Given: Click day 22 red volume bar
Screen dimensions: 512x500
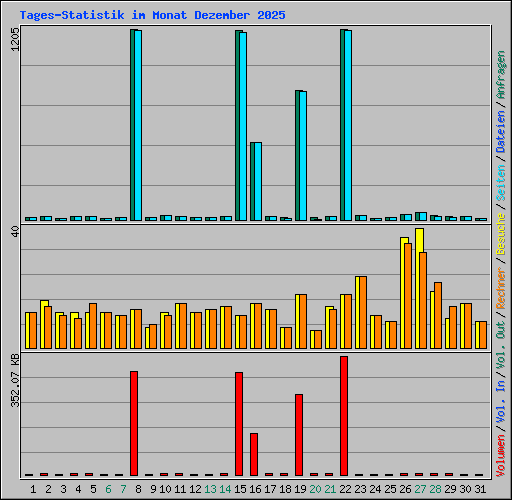Looking at the screenshot, I should 344,416.
